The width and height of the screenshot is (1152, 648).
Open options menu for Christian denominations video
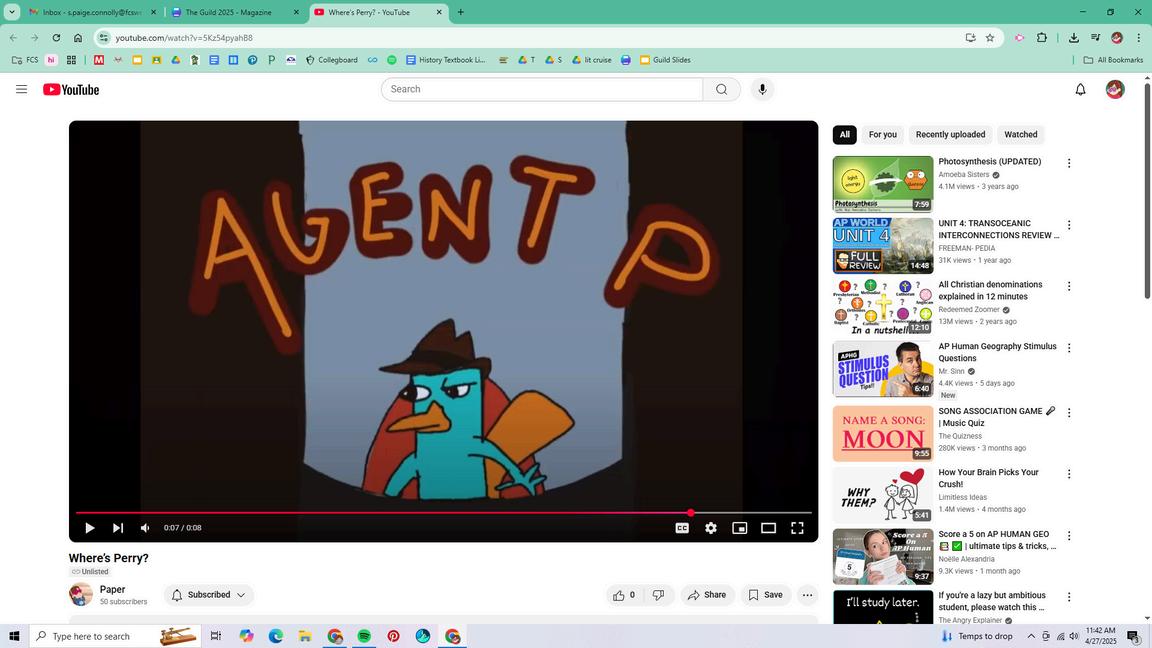tap(1069, 286)
